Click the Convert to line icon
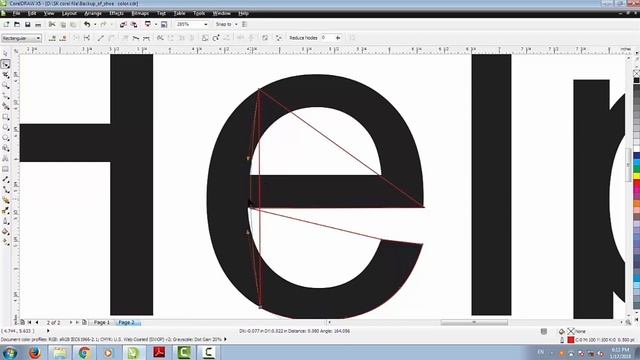640x360 pixels. [x=100, y=38]
